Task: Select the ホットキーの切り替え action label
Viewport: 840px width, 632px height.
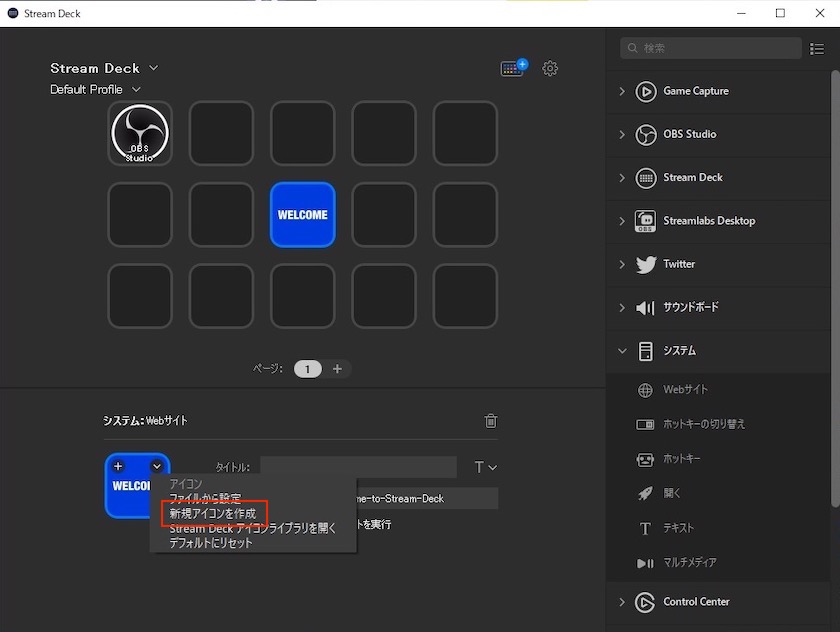Action: (704, 424)
